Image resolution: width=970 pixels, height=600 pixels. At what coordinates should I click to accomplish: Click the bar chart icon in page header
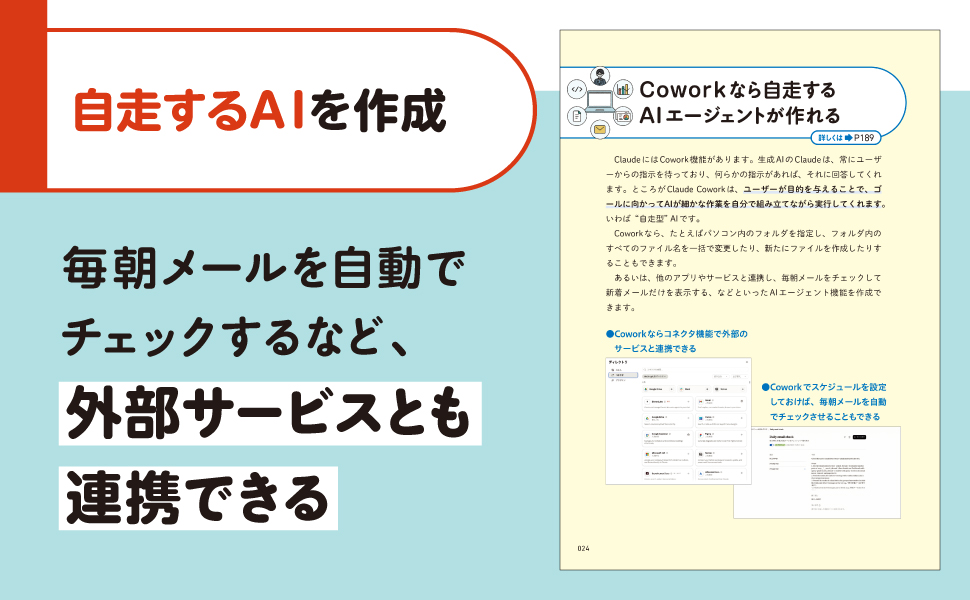pos(623,89)
